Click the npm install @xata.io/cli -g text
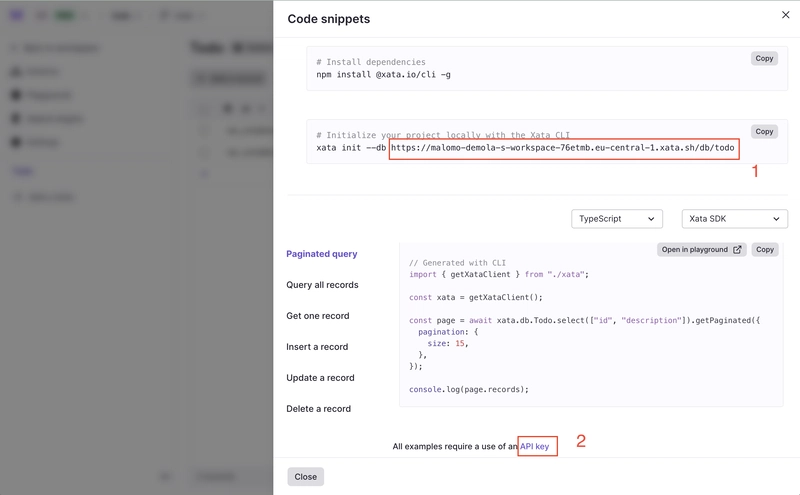This screenshot has width=800, height=495. coord(383,75)
